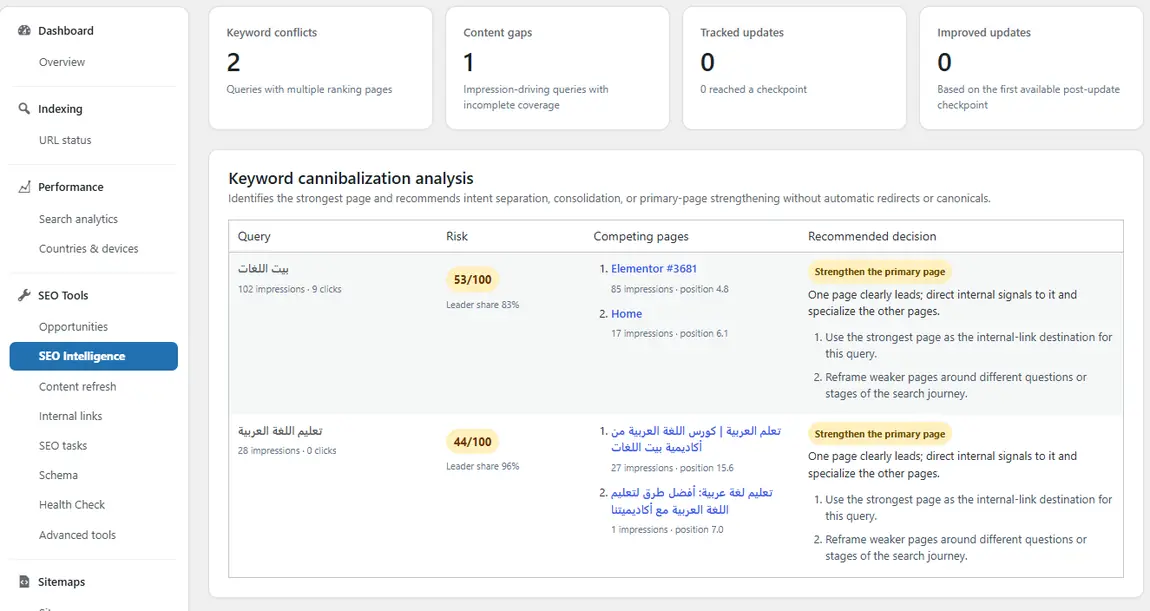The width and height of the screenshot is (1150, 611).
Task: Click the Keyword cannibalization analysis heading
Action: coord(351,178)
